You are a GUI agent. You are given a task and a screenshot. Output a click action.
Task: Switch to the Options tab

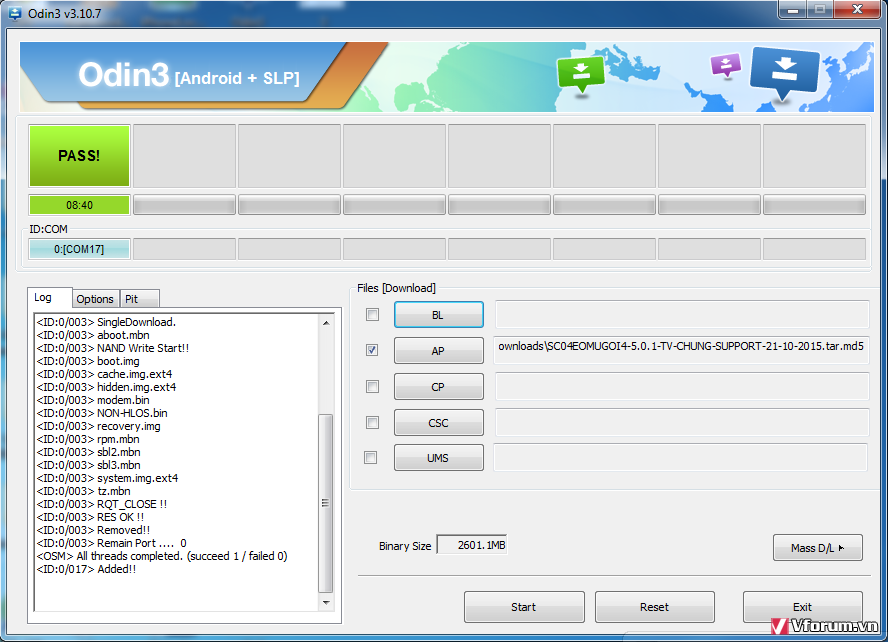pyautogui.click(x=95, y=299)
